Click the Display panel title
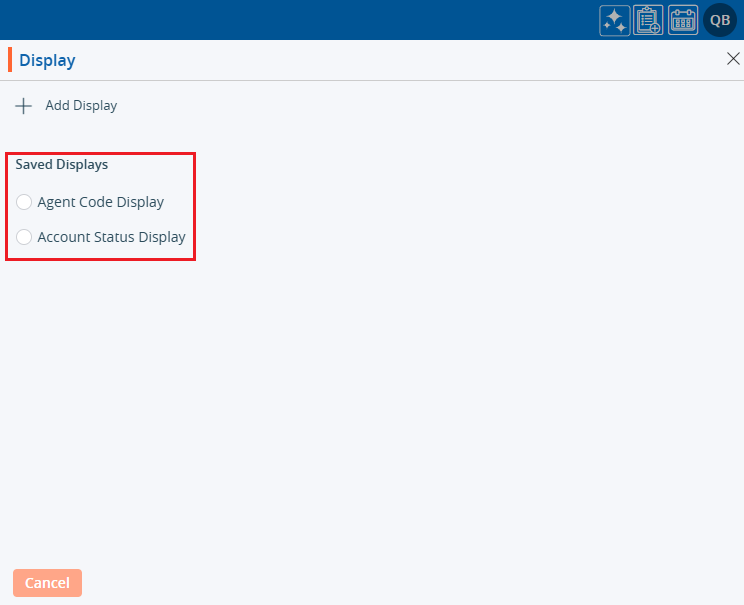 click(x=47, y=60)
